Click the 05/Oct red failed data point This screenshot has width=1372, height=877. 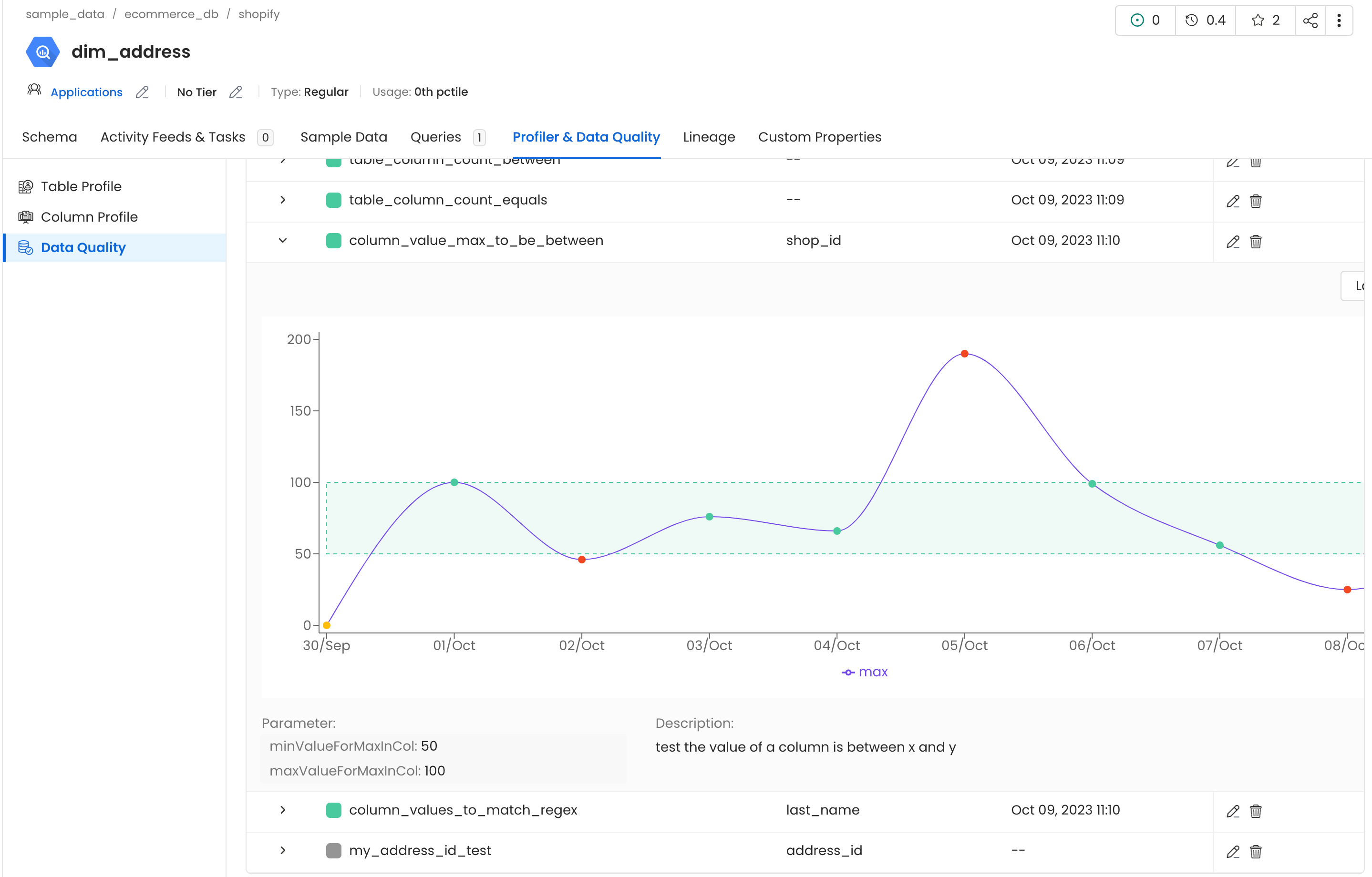[x=965, y=354]
